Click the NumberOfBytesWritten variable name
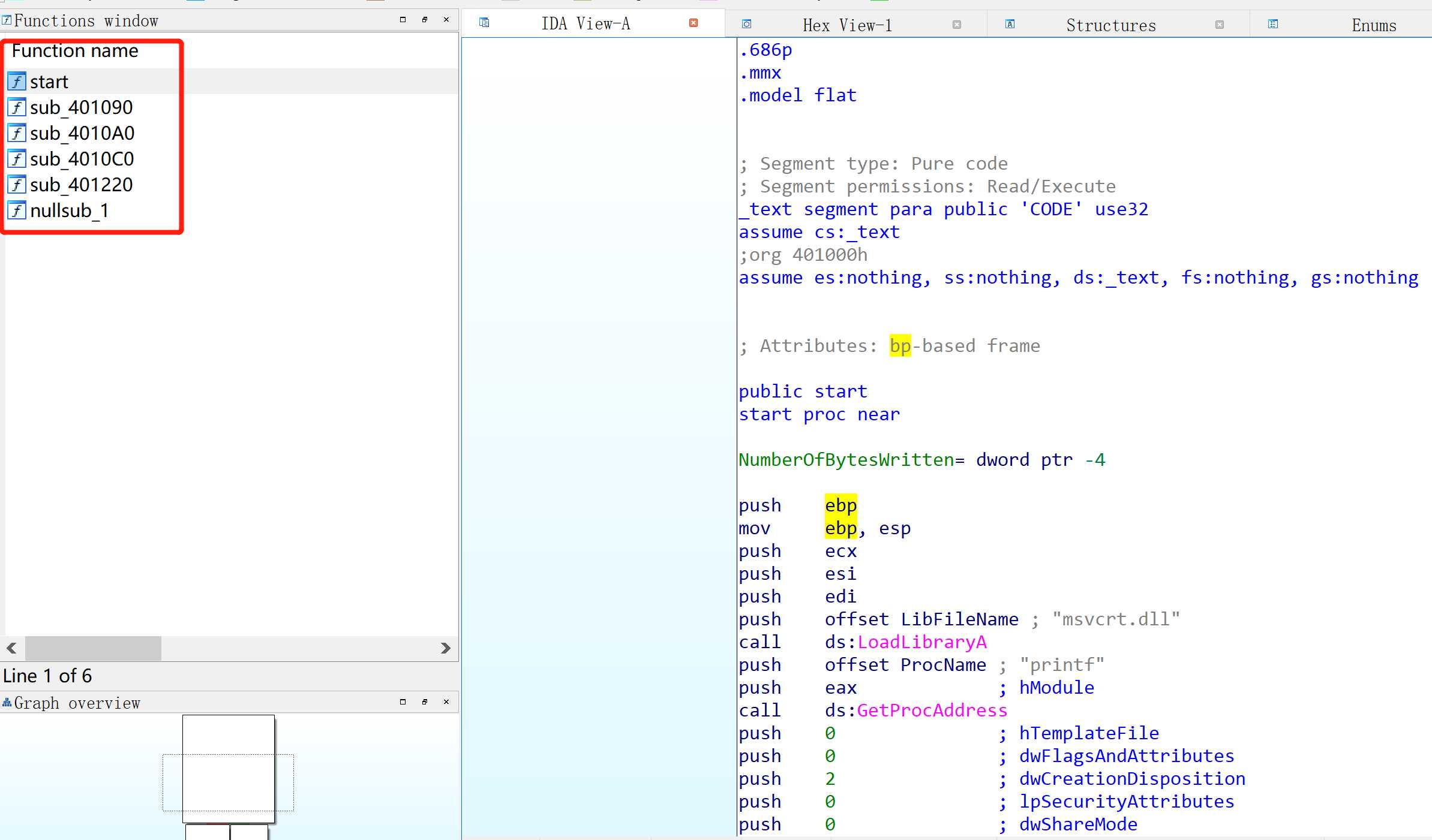Screen dimensions: 1432x840 [x=846, y=460]
